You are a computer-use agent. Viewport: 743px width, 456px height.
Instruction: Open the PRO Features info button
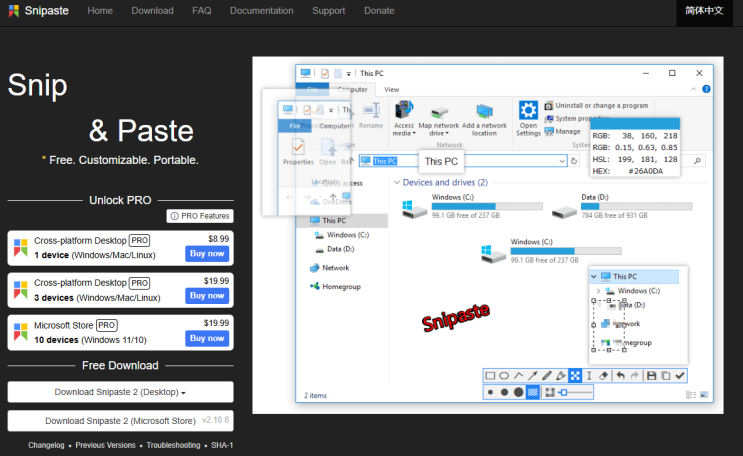point(200,216)
